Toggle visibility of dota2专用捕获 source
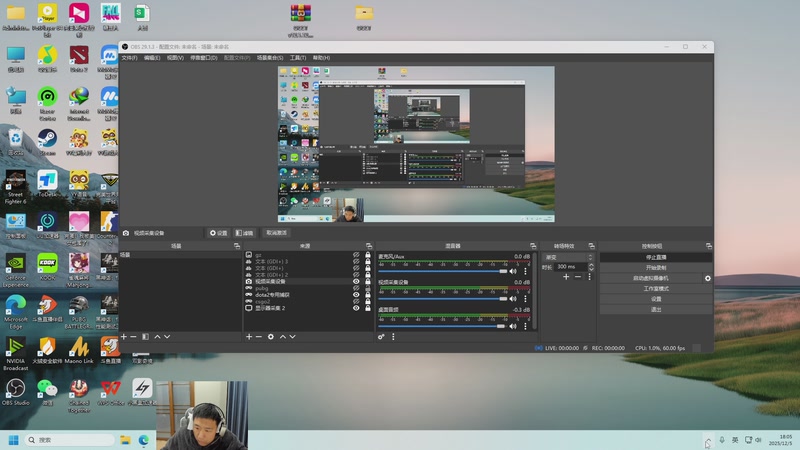This screenshot has height=450, width=800. click(x=356, y=295)
